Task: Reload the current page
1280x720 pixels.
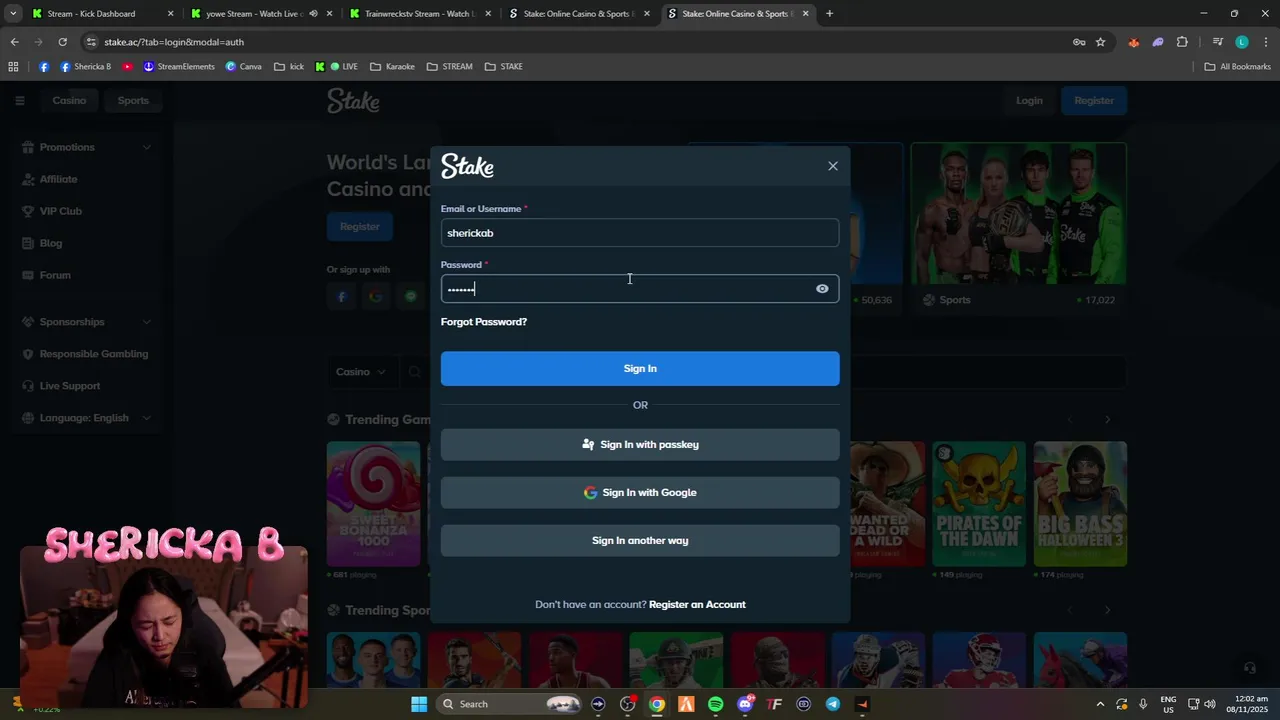Action: pyautogui.click(x=62, y=42)
